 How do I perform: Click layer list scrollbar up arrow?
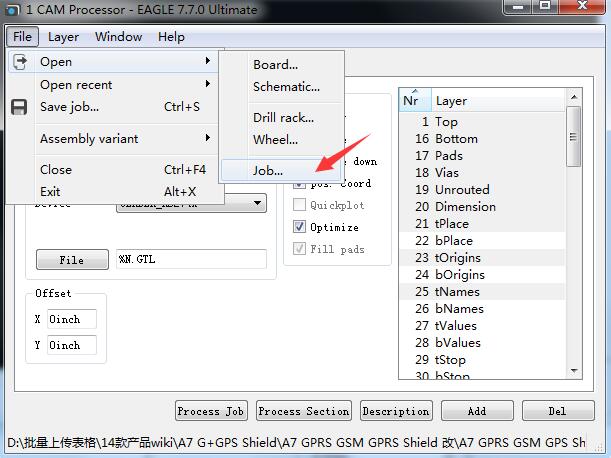574,97
